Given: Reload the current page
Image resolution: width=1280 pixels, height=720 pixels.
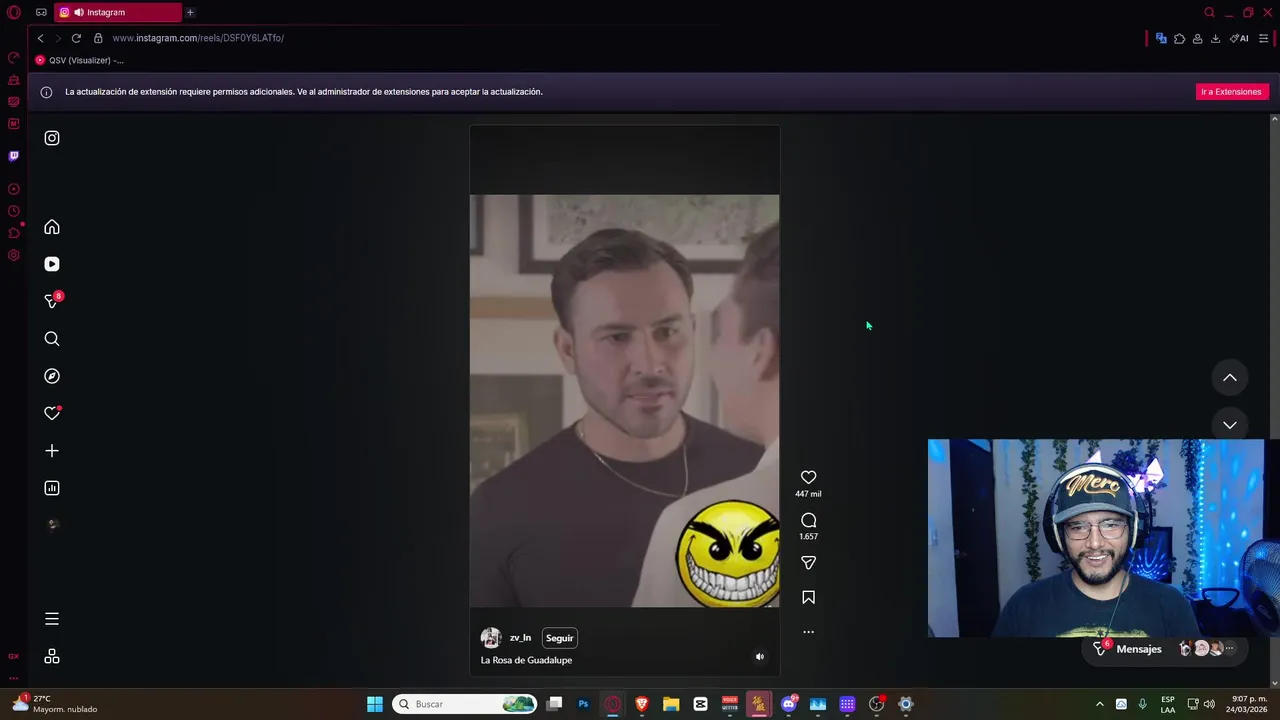Looking at the screenshot, I should click(76, 38).
